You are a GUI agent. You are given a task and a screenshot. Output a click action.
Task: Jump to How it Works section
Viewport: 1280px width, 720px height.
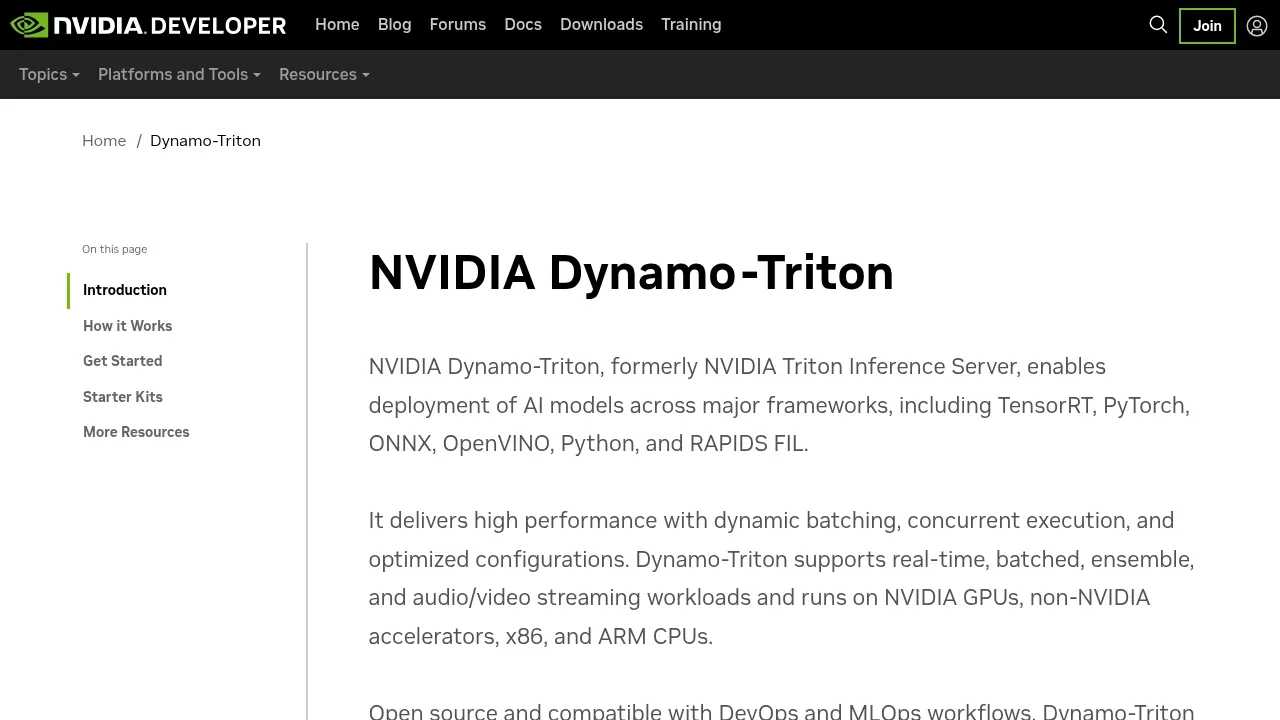(x=127, y=326)
